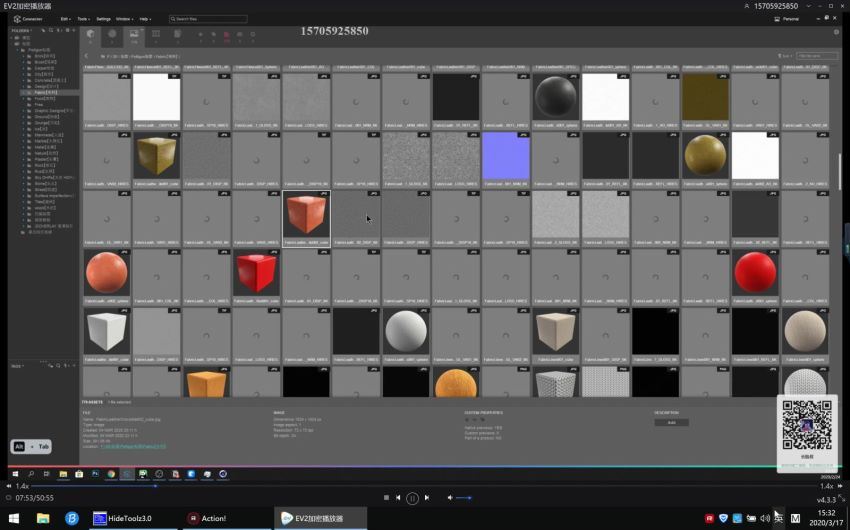Screen dimensions: 850x530
Task: Click the Search files input box
Action: (208, 19)
